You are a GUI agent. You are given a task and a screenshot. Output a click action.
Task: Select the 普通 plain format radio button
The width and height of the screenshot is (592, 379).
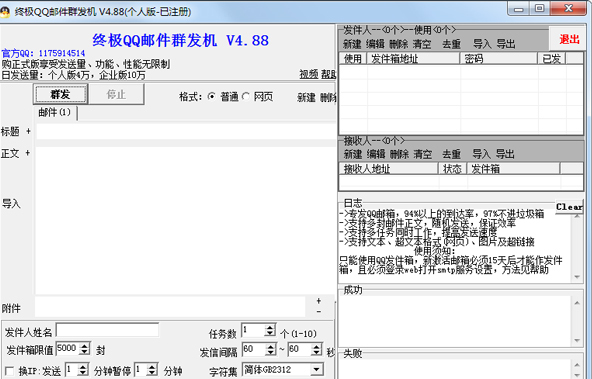[x=211, y=97]
